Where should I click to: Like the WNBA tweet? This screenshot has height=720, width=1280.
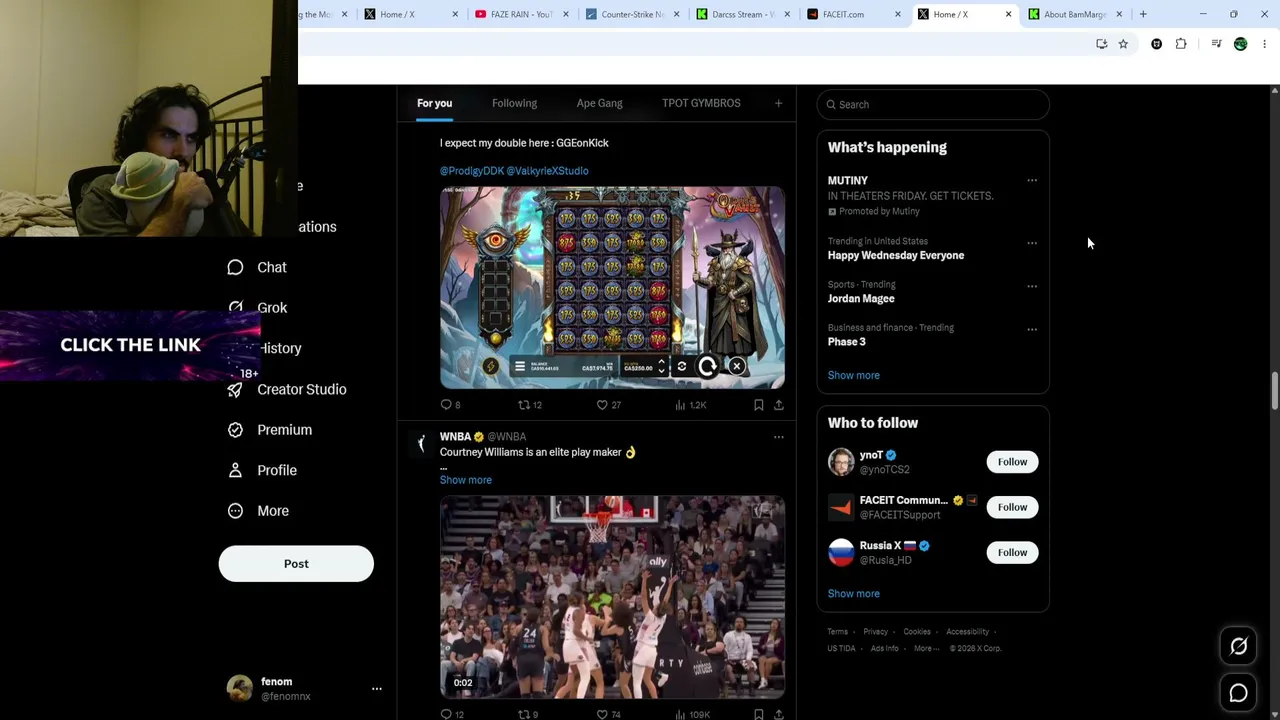609,714
